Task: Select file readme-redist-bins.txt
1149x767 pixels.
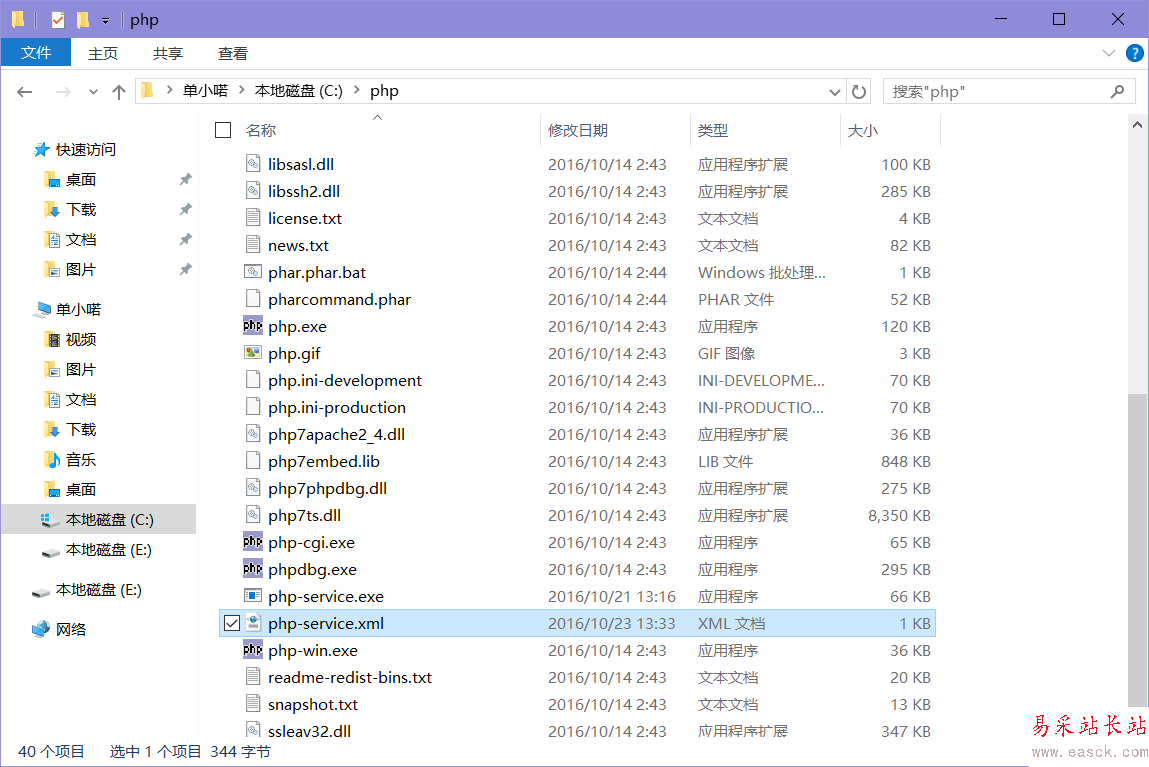Action: pyautogui.click(x=350, y=678)
